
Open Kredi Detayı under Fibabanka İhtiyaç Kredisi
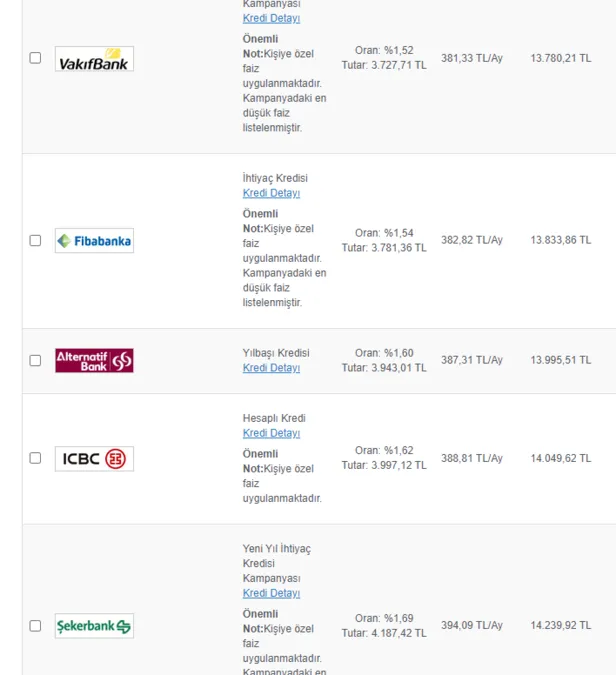[x=271, y=193]
